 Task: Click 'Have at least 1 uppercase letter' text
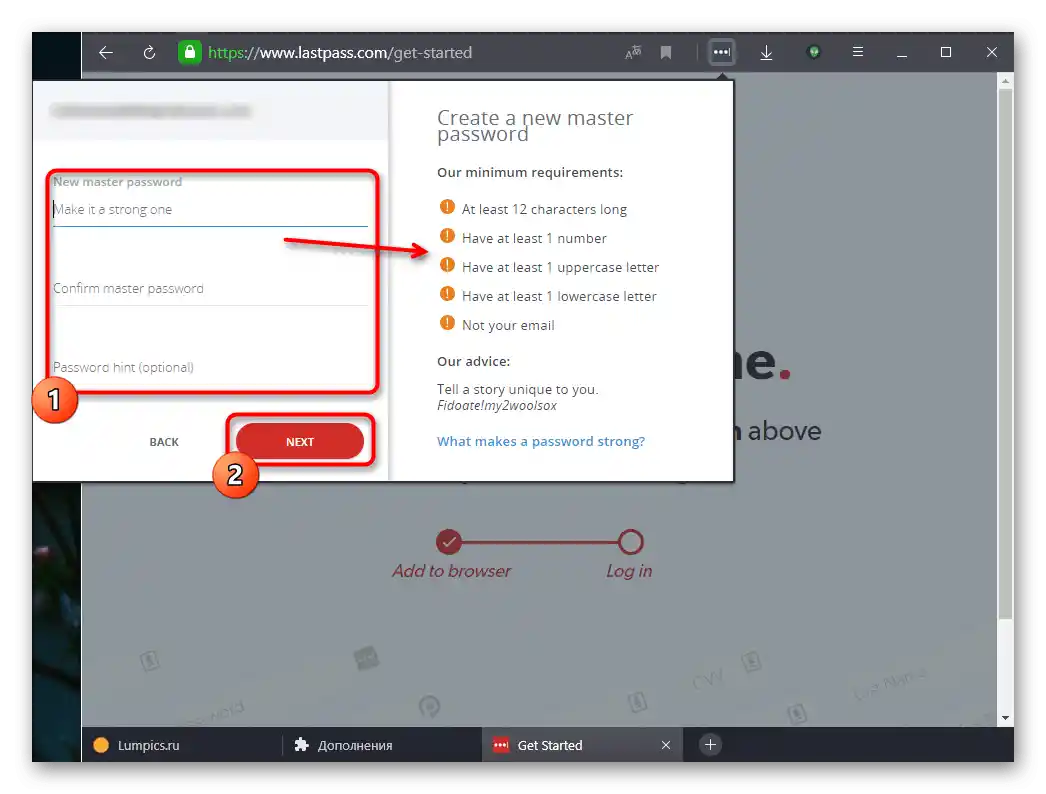(560, 268)
